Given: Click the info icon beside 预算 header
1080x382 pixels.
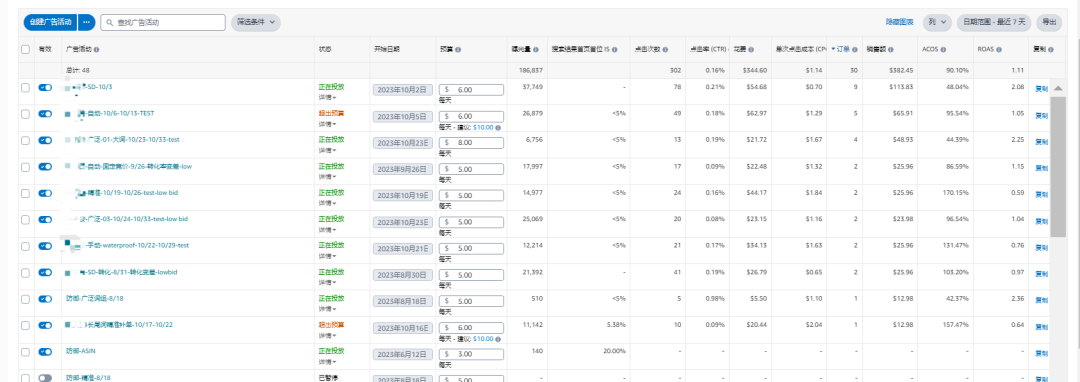Looking at the screenshot, I should tap(458, 50).
